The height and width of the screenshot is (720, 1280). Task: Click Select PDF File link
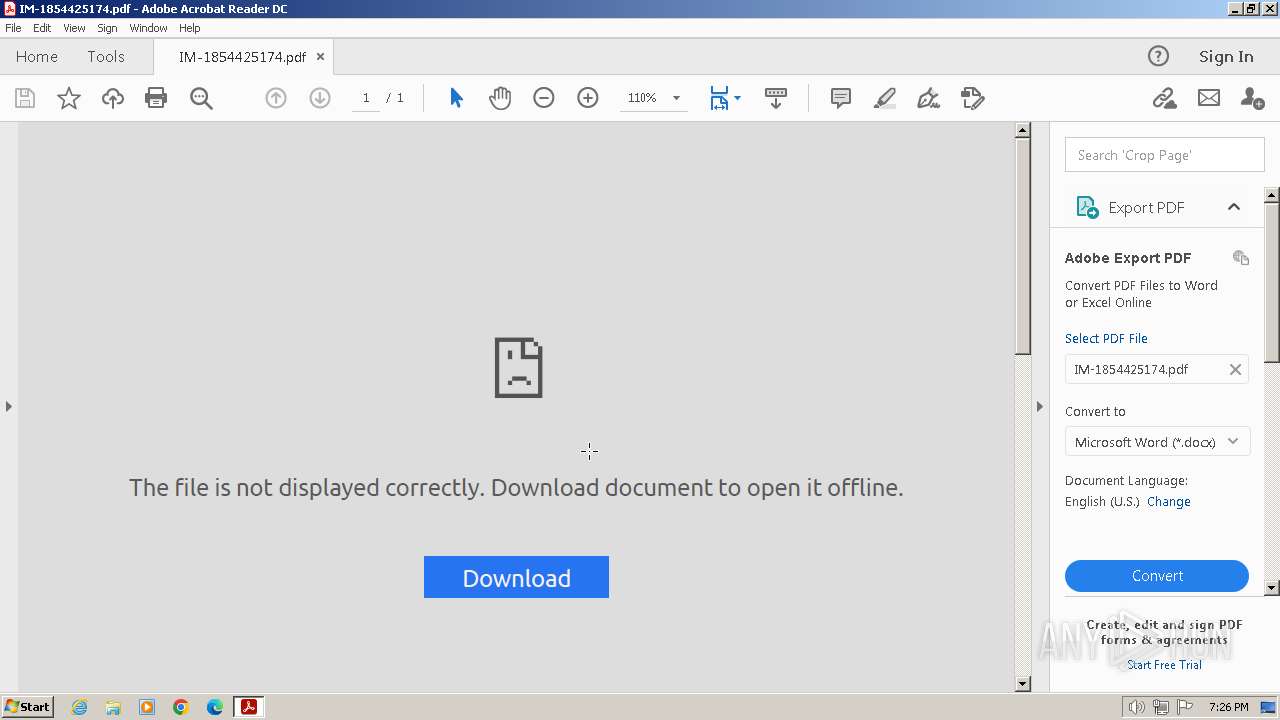1106,338
